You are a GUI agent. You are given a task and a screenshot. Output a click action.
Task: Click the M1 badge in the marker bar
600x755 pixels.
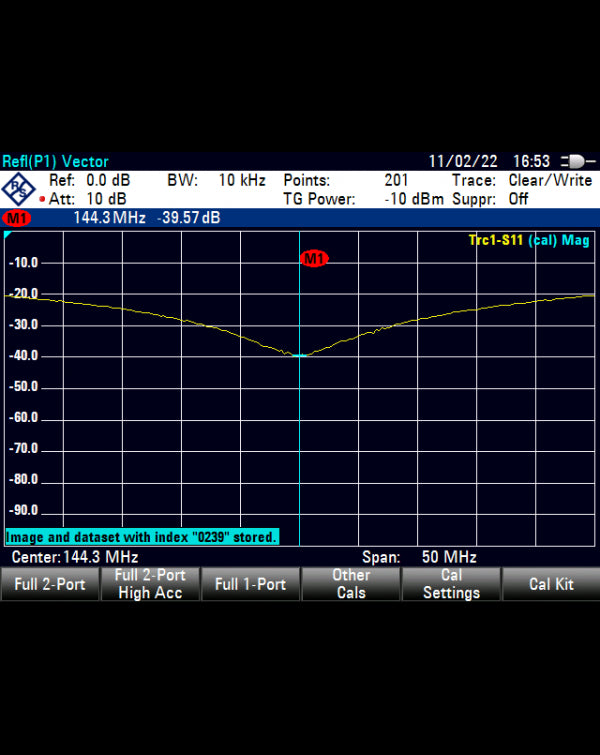coord(16,218)
